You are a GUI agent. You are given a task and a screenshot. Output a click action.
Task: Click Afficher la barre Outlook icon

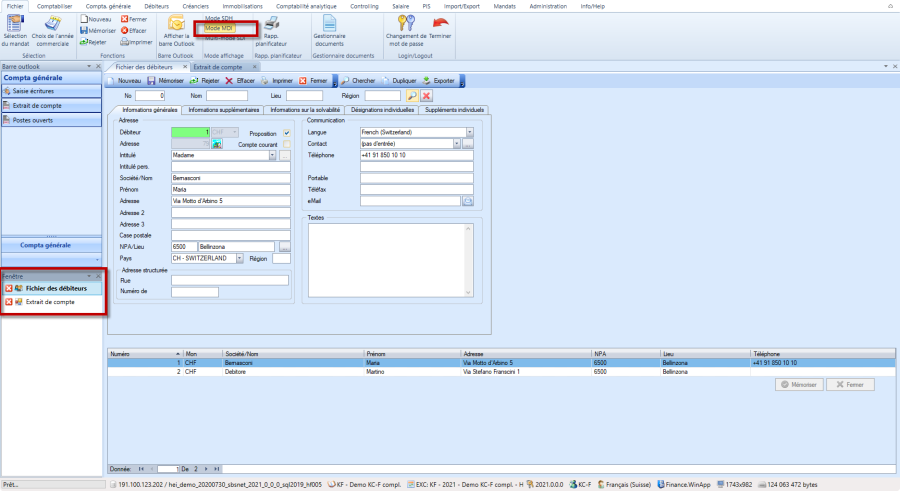click(x=176, y=23)
